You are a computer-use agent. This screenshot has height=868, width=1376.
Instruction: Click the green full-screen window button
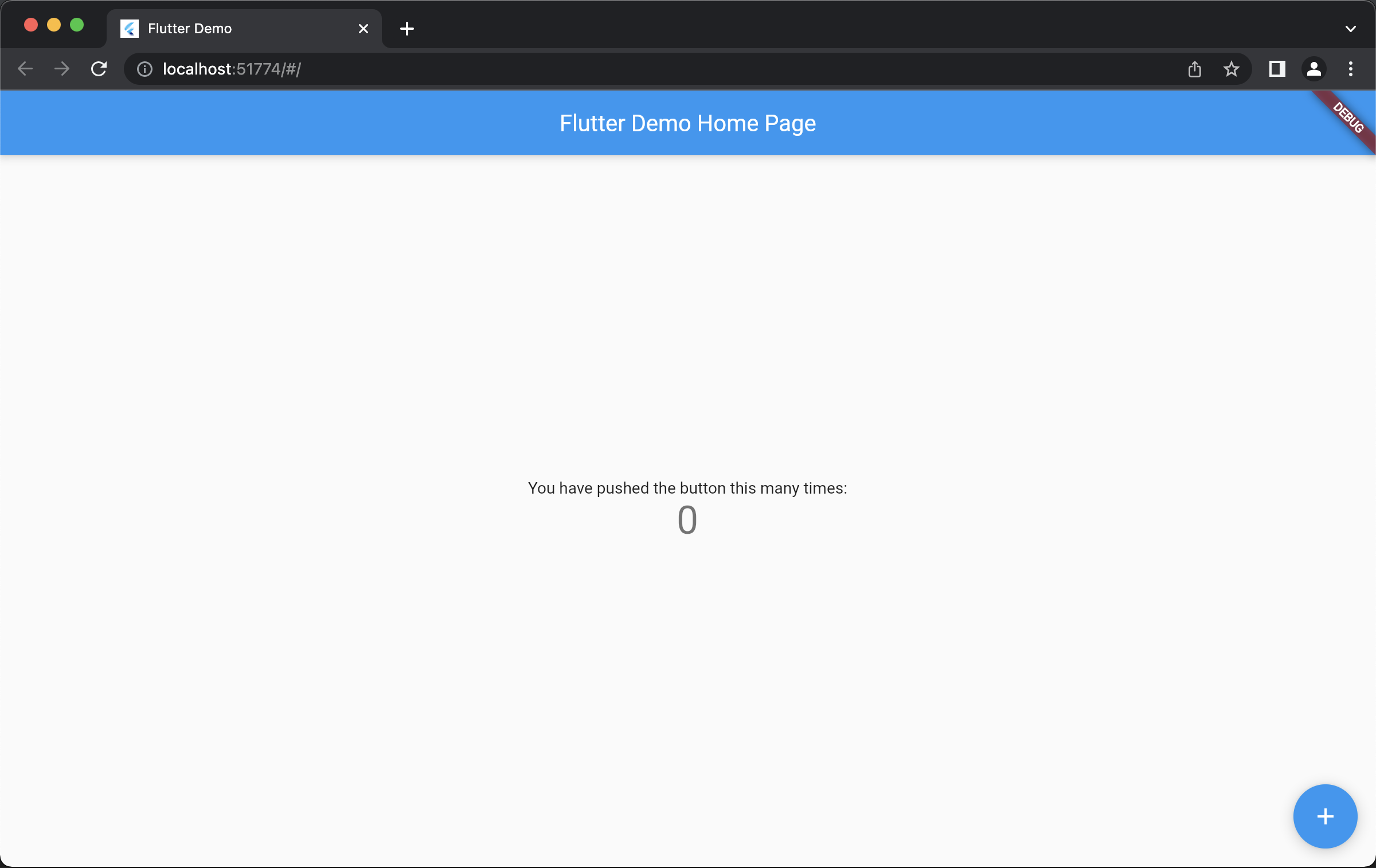(x=77, y=25)
